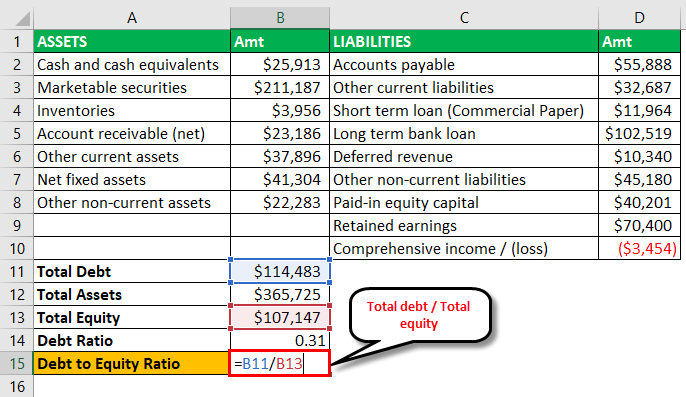
Task: Select the $211,187 cell
Action: [280, 88]
